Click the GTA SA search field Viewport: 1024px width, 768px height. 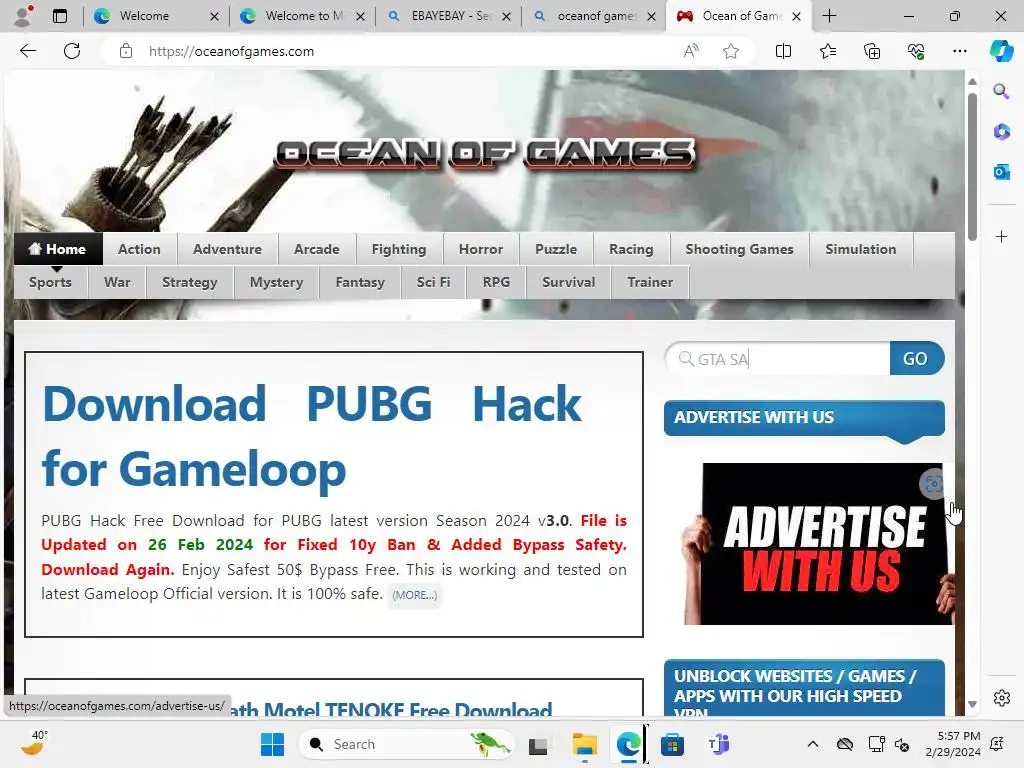pyautogui.click(x=778, y=359)
